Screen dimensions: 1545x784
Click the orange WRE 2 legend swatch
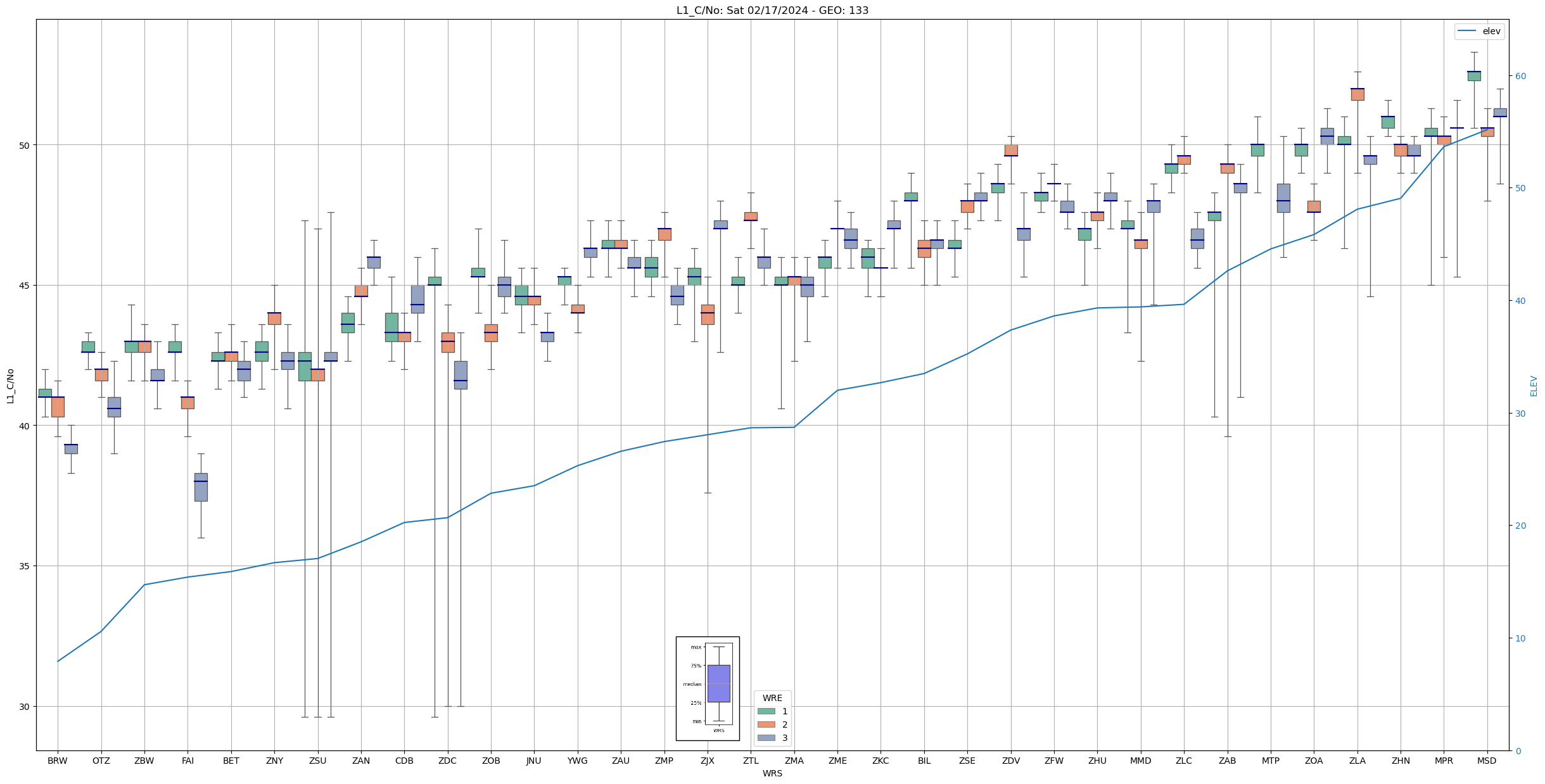point(766,725)
